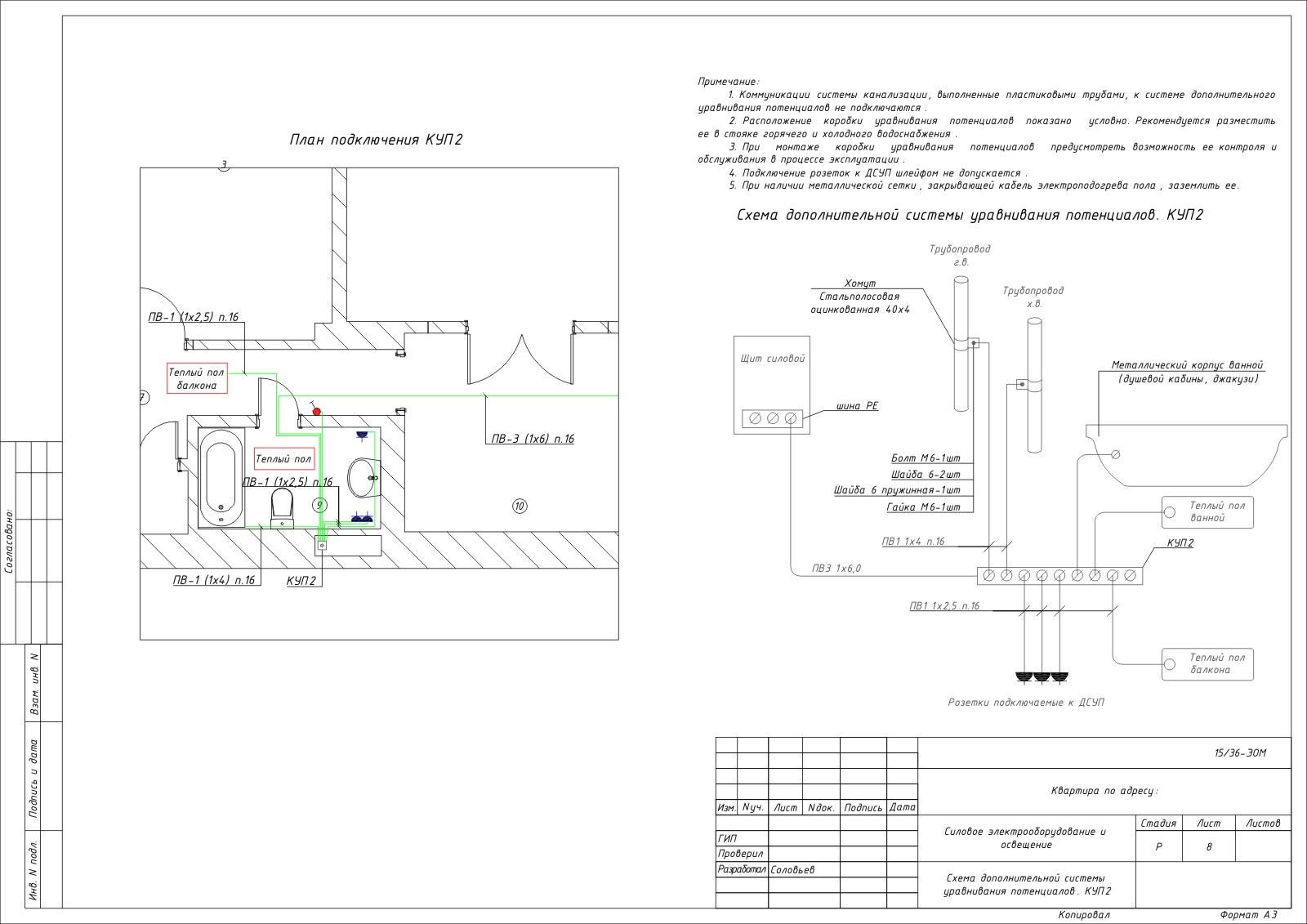The image size is (1307, 924).
Task: Click the "Дата" column header
Action: [903, 807]
